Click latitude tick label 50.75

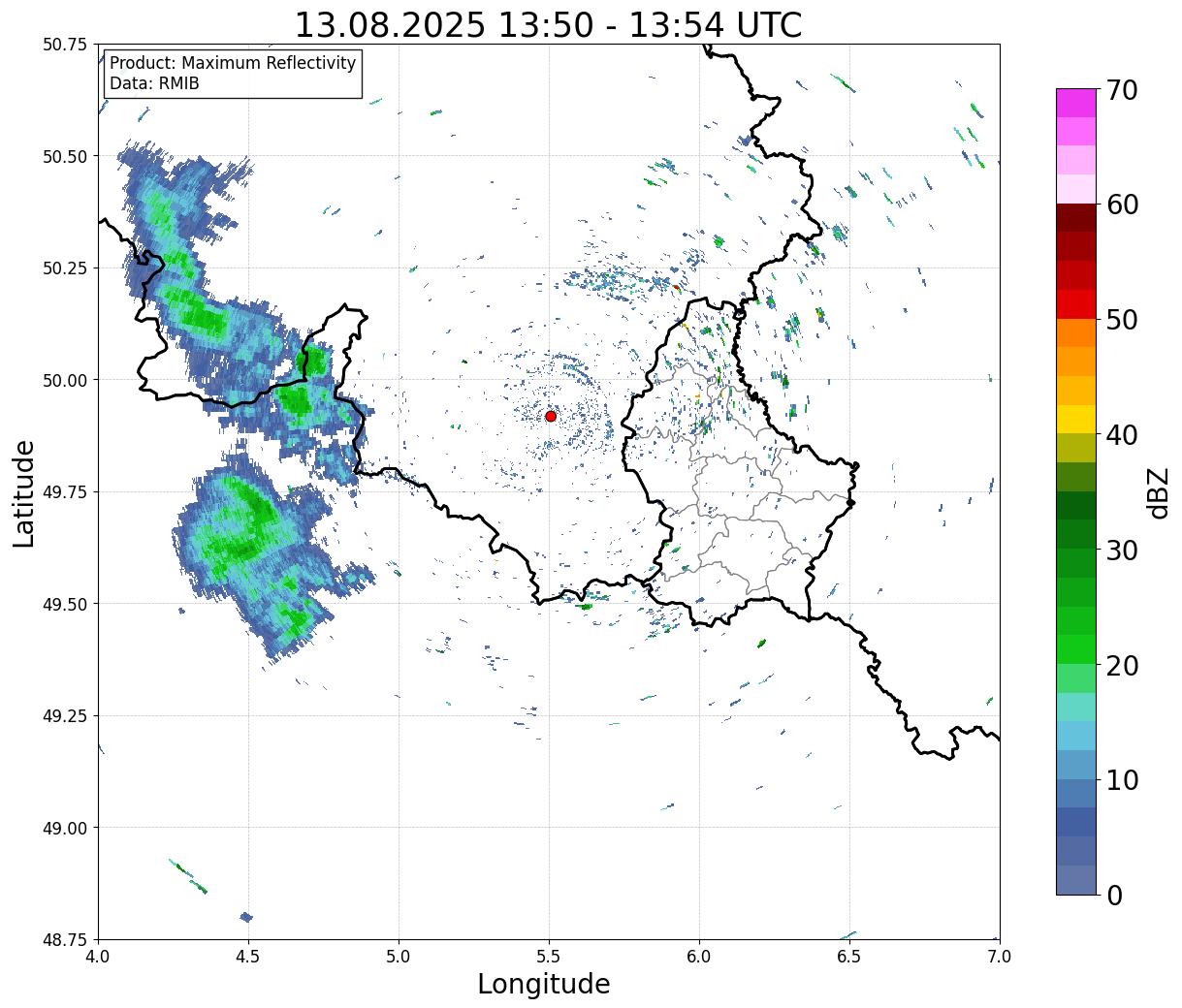tap(65, 45)
